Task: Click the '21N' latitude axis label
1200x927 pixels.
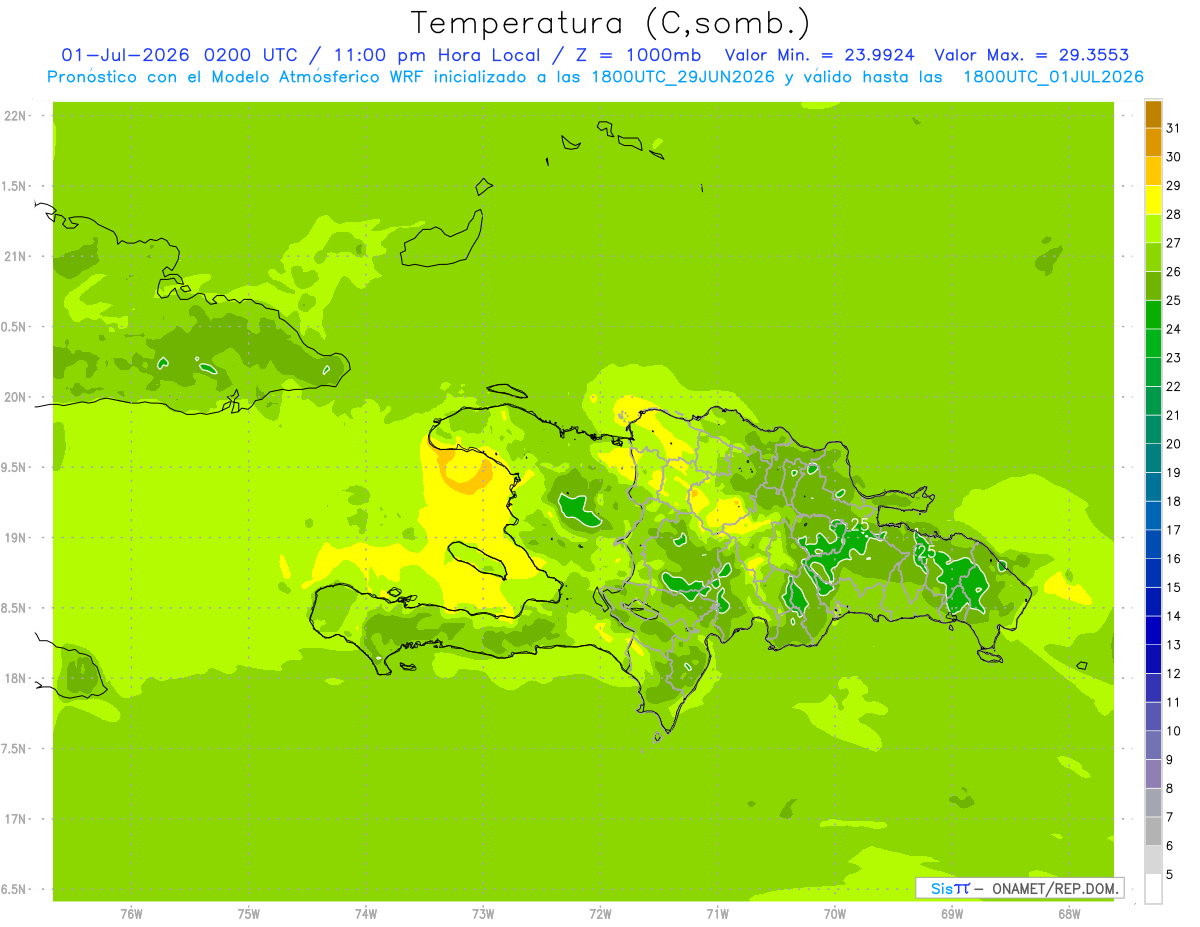Action: (x=15, y=256)
